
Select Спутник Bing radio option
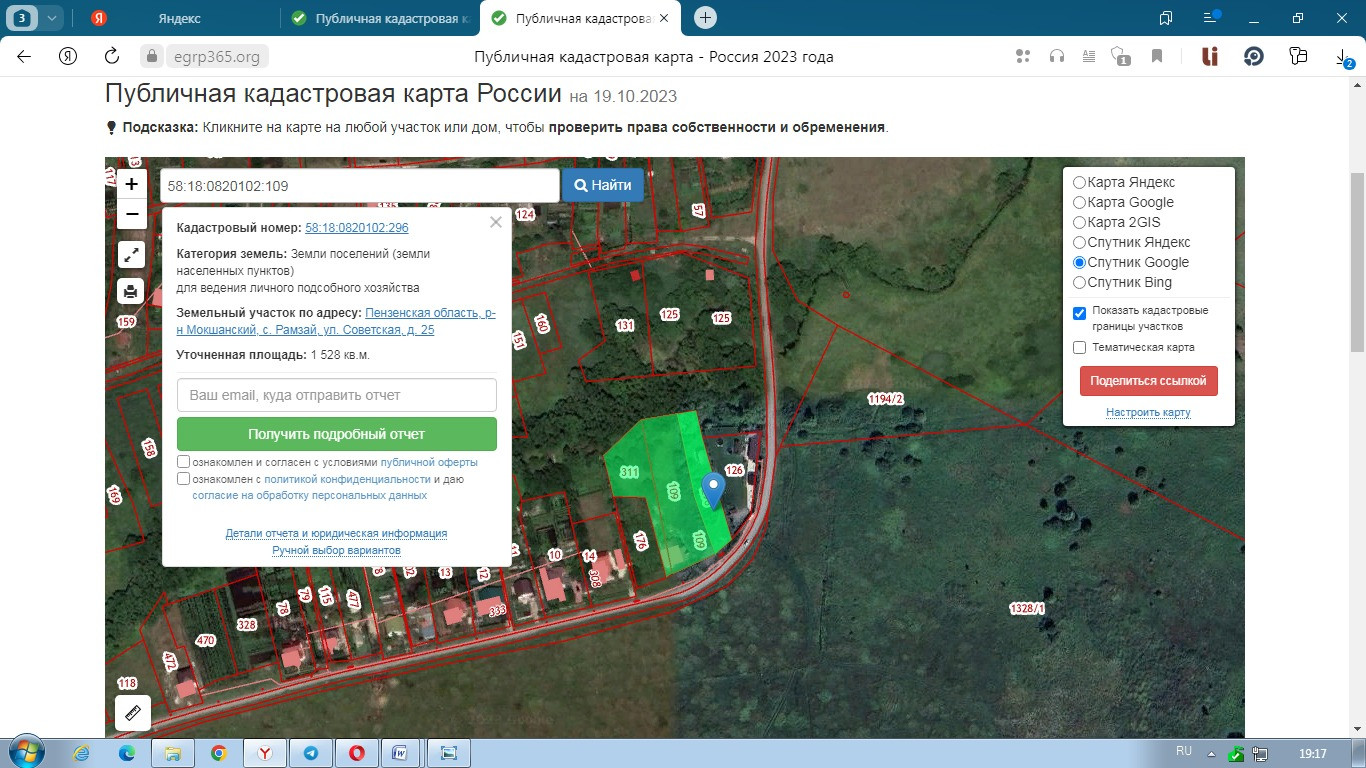click(1079, 283)
